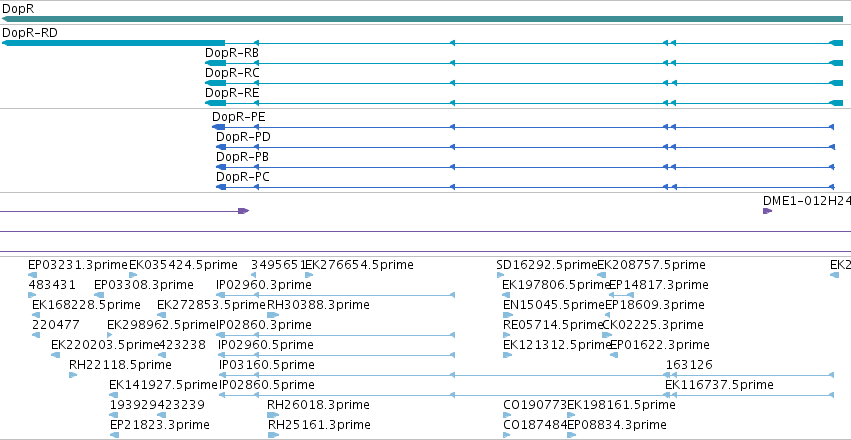
Task: Select EST EK116737.5prime
Action: point(719,385)
